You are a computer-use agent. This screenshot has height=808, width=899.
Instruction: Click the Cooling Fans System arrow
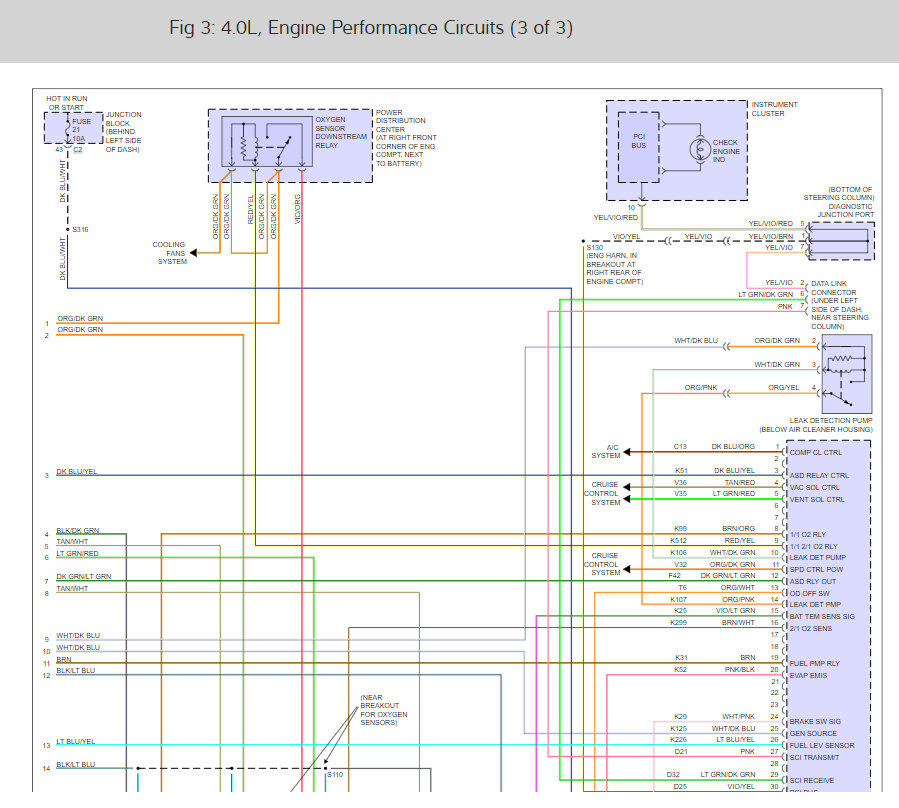[194, 253]
